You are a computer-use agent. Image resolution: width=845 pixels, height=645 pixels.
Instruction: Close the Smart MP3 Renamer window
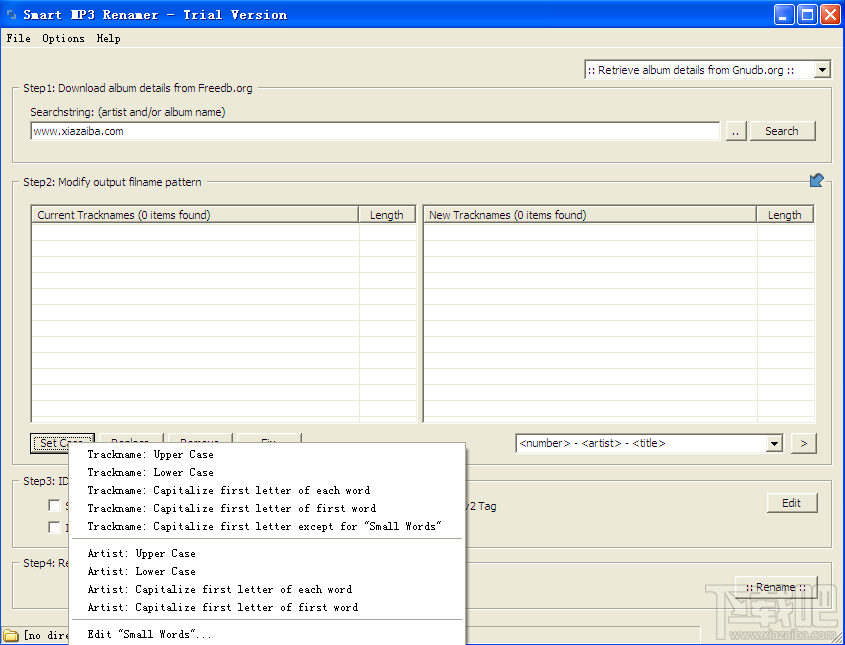(830, 15)
